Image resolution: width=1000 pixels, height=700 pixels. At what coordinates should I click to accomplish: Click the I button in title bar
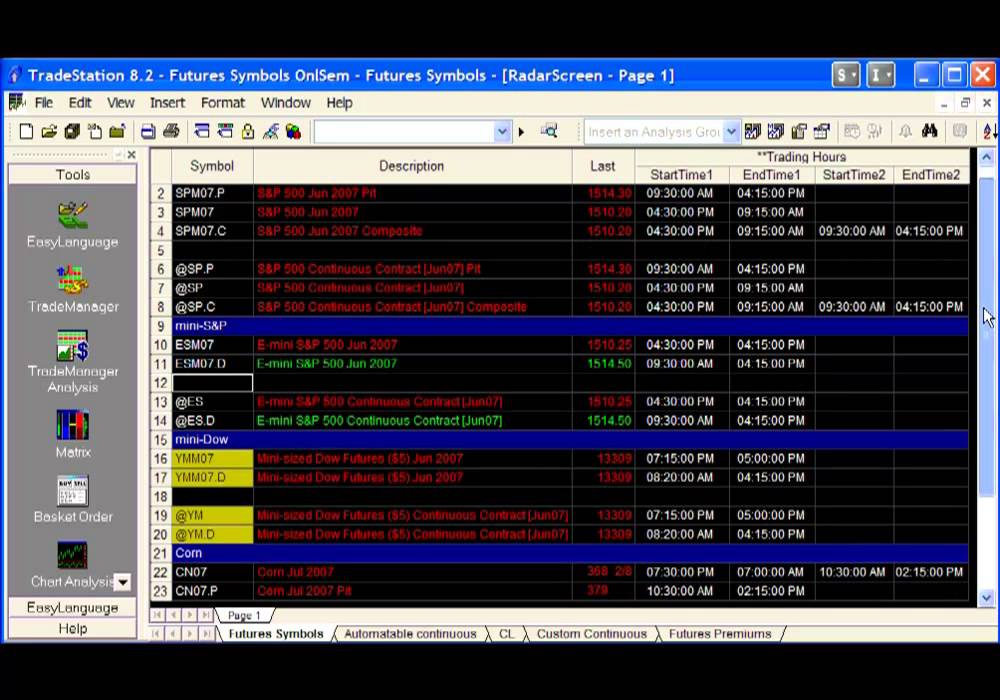click(x=881, y=75)
